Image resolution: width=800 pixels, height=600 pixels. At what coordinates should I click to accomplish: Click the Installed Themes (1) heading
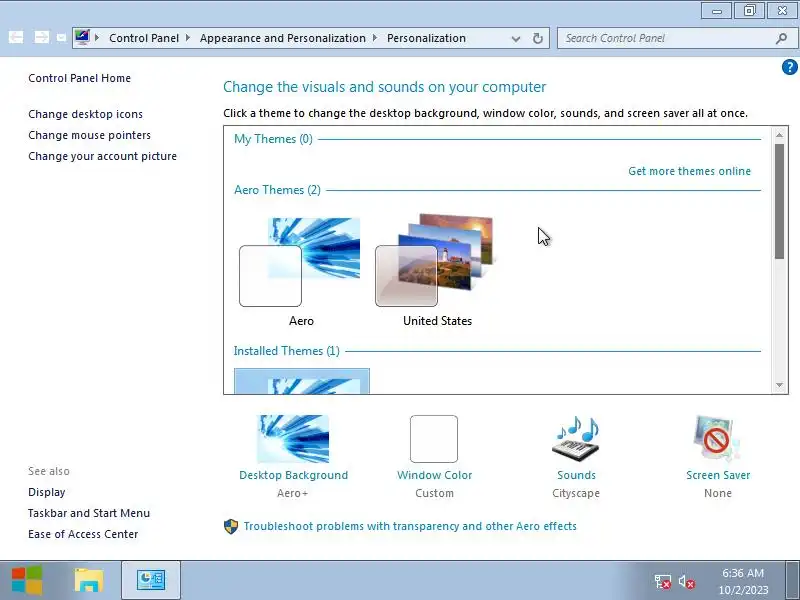287,351
